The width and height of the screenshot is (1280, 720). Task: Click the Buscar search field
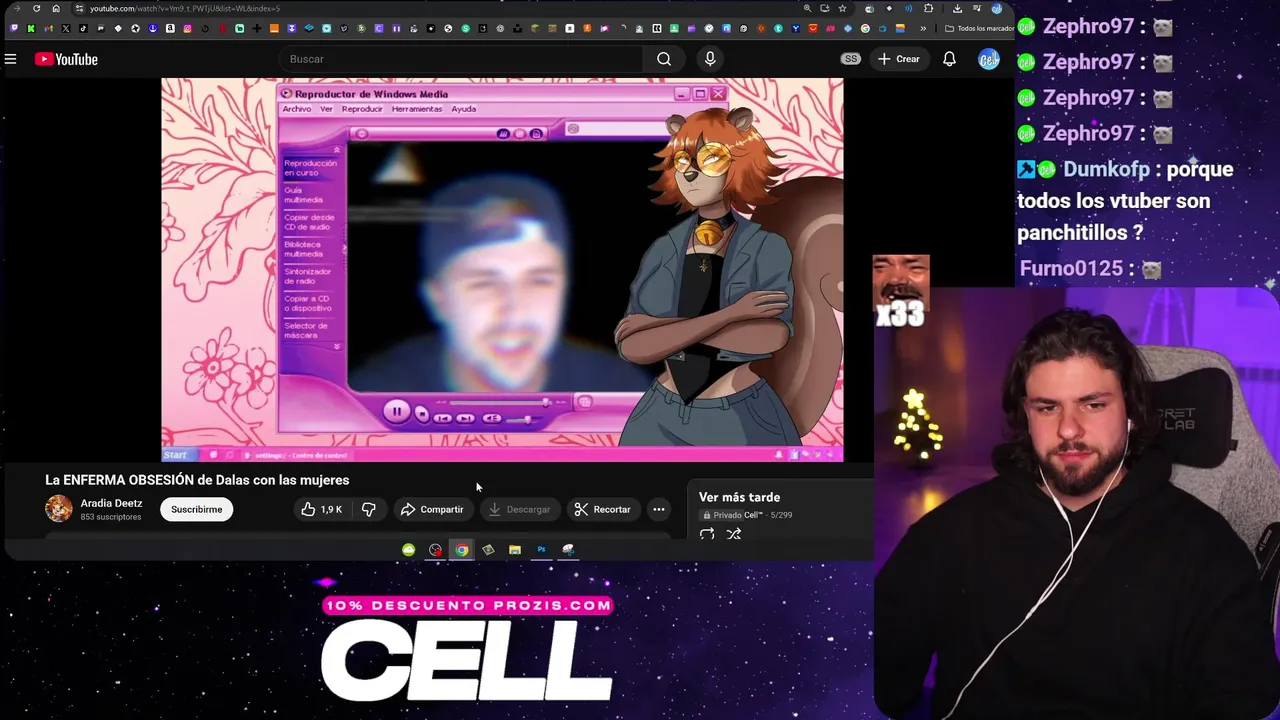coord(460,59)
